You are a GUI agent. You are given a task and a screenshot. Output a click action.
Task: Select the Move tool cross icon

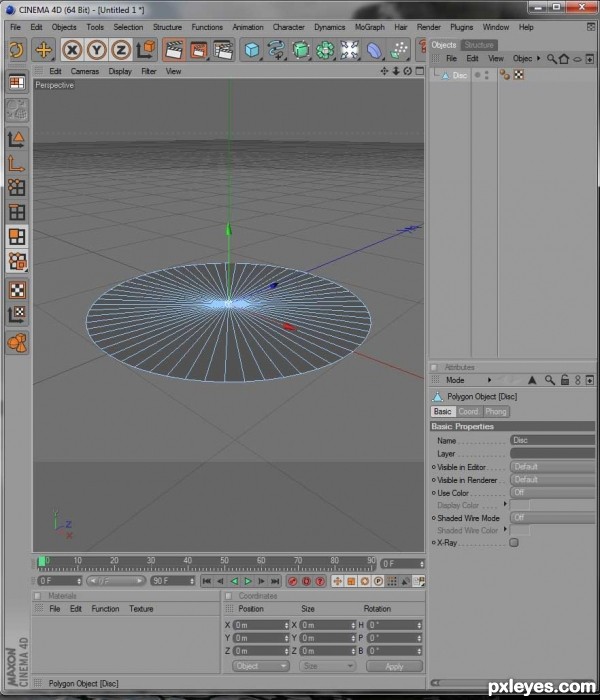click(43, 50)
